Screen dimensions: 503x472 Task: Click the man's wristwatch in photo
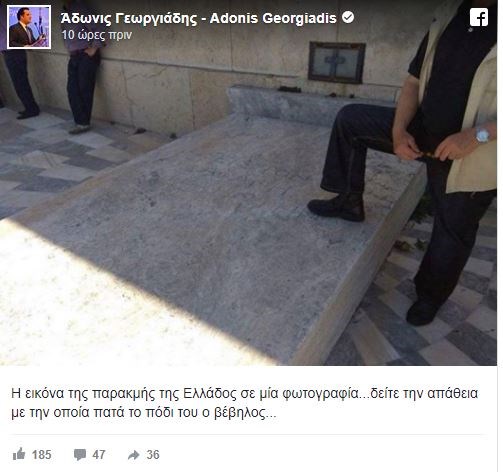click(482, 135)
